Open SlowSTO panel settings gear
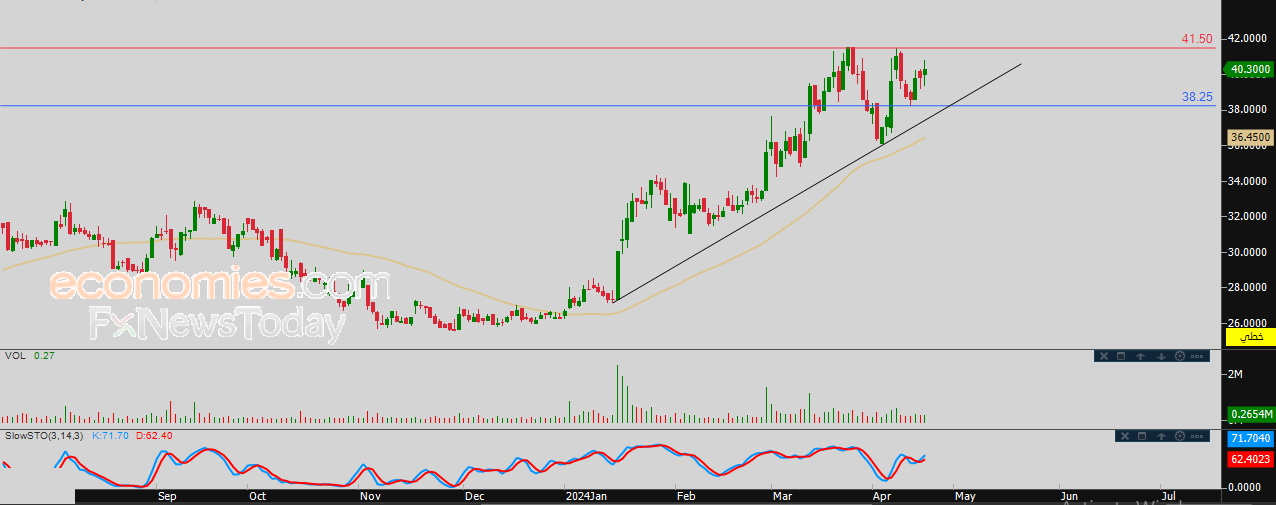Screen dimensions: 1276x505 point(1180,436)
